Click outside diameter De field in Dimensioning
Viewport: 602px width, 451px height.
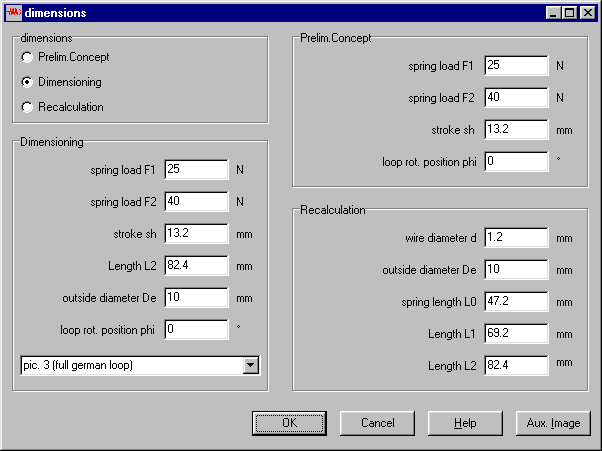click(197, 298)
